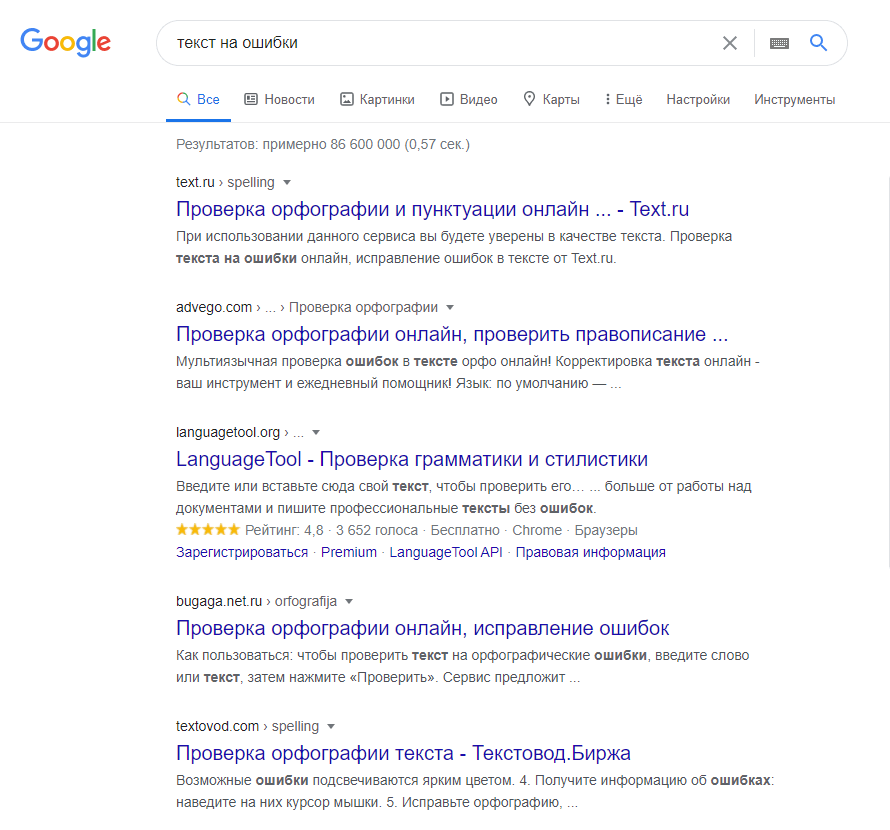Clear the search query with X icon
The image size is (890, 830).
(730, 43)
